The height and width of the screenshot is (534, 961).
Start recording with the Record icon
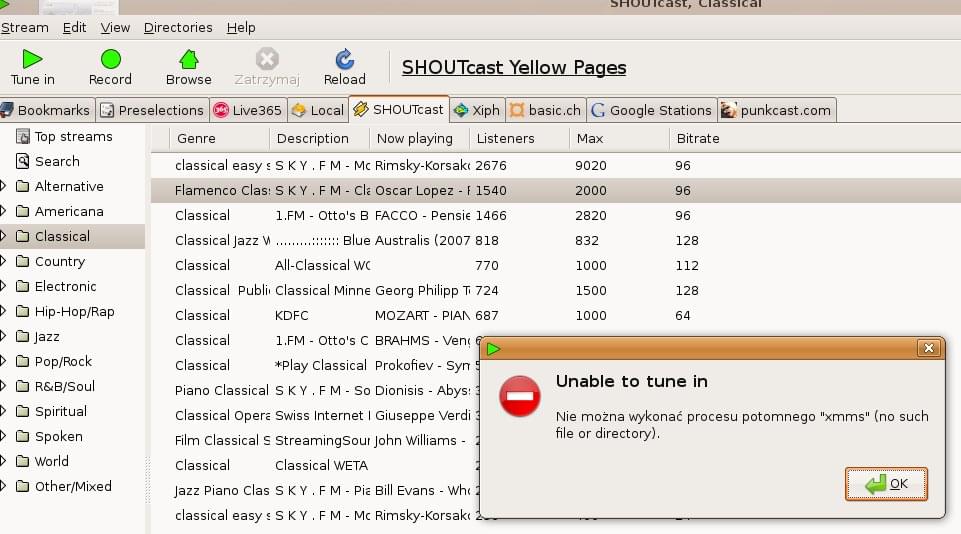click(x=110, y=59)
